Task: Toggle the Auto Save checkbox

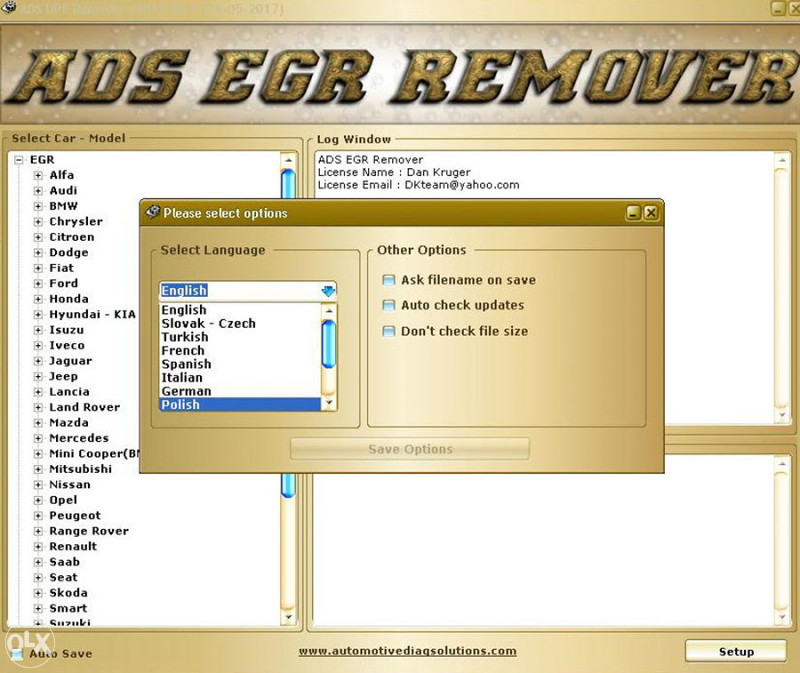Action: 17,654
